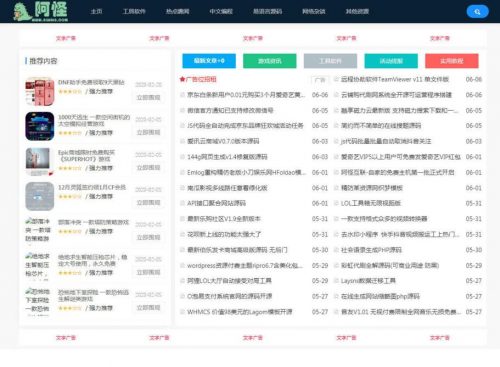
Task: Open the 1000天 space game thumbnail
Action: (x=39, y=126)
